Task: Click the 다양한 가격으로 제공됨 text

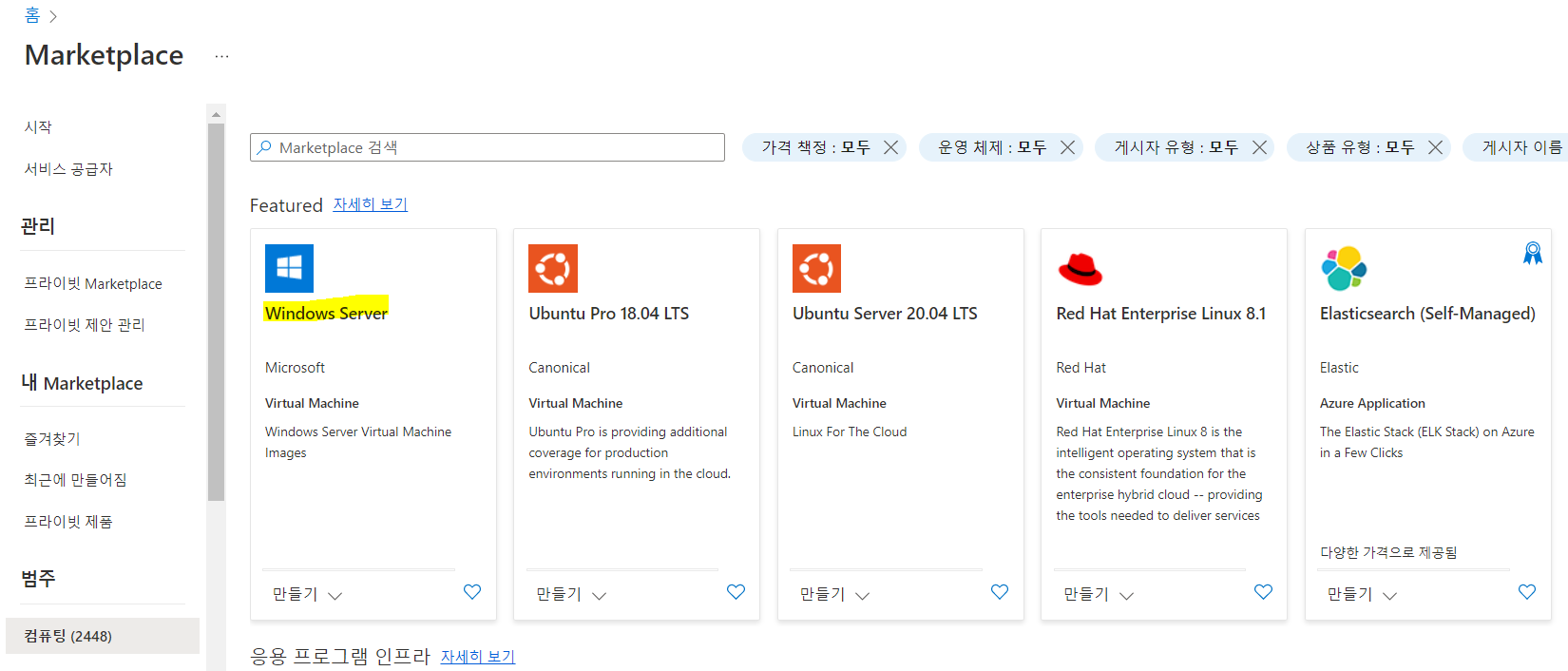Action: [x=1388, y=552]
